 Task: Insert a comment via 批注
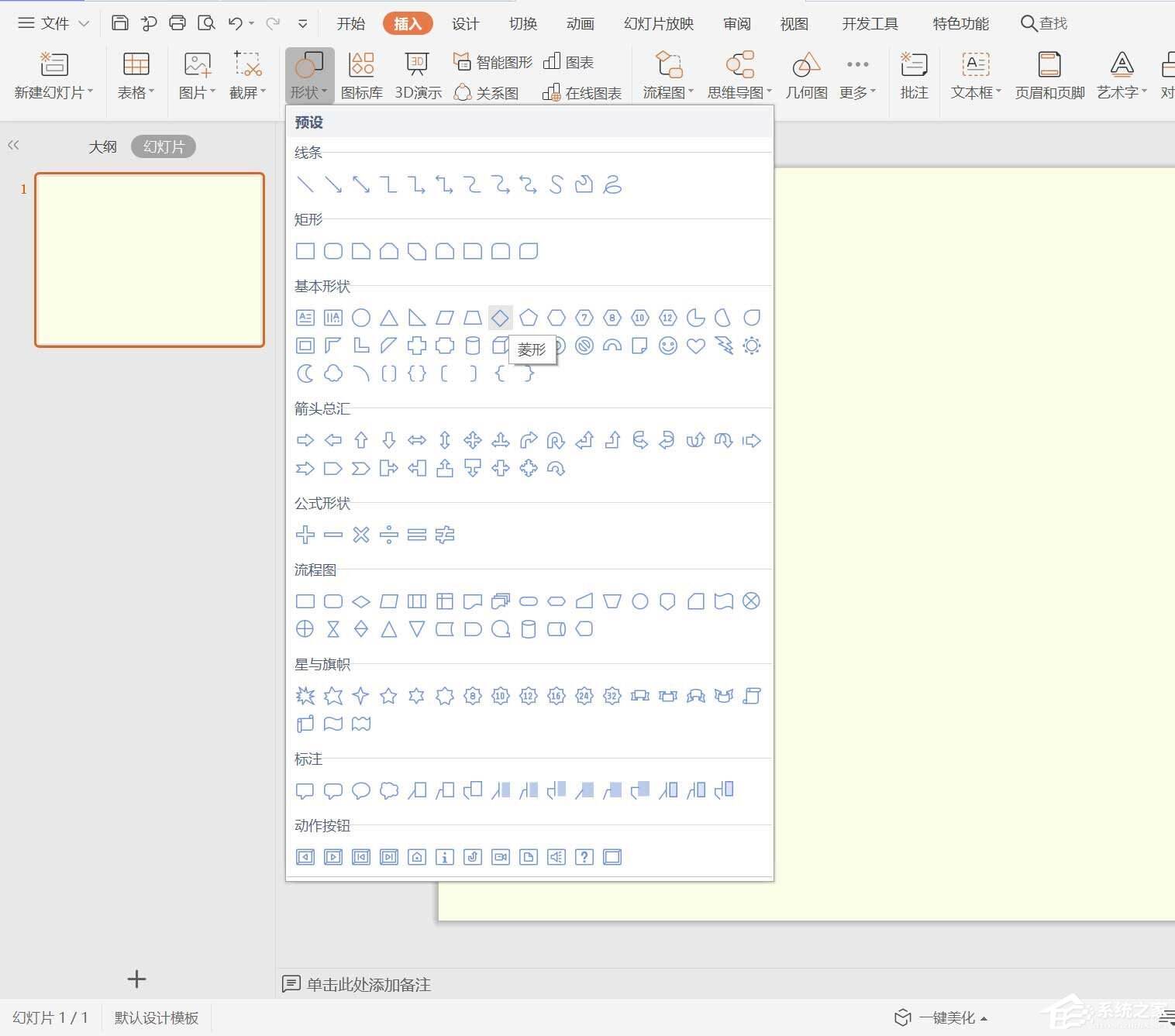click(x=915, y=75)
